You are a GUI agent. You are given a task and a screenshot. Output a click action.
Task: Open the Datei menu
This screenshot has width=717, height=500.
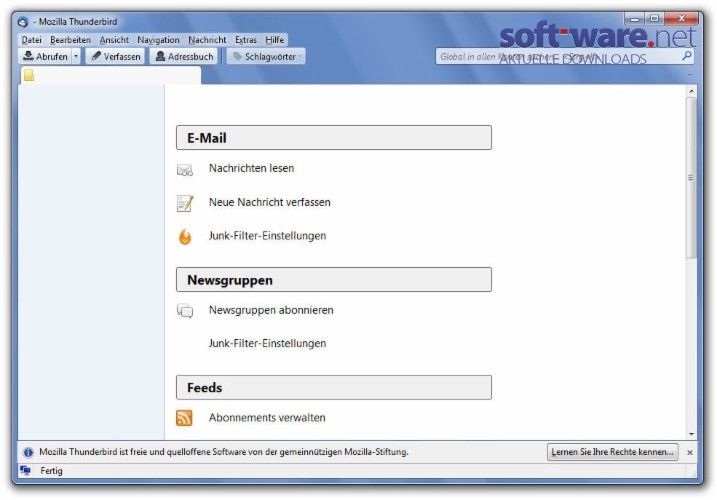pos(32,40)
